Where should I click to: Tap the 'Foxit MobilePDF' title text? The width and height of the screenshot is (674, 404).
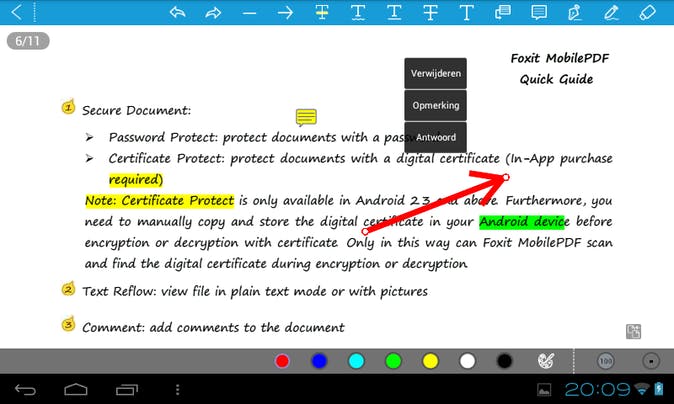pyautogui.click(x=560, y=58)
